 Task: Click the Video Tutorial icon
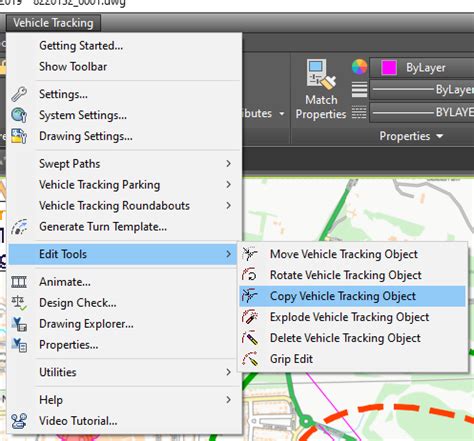pyautogui.click(x=19, y=421)
